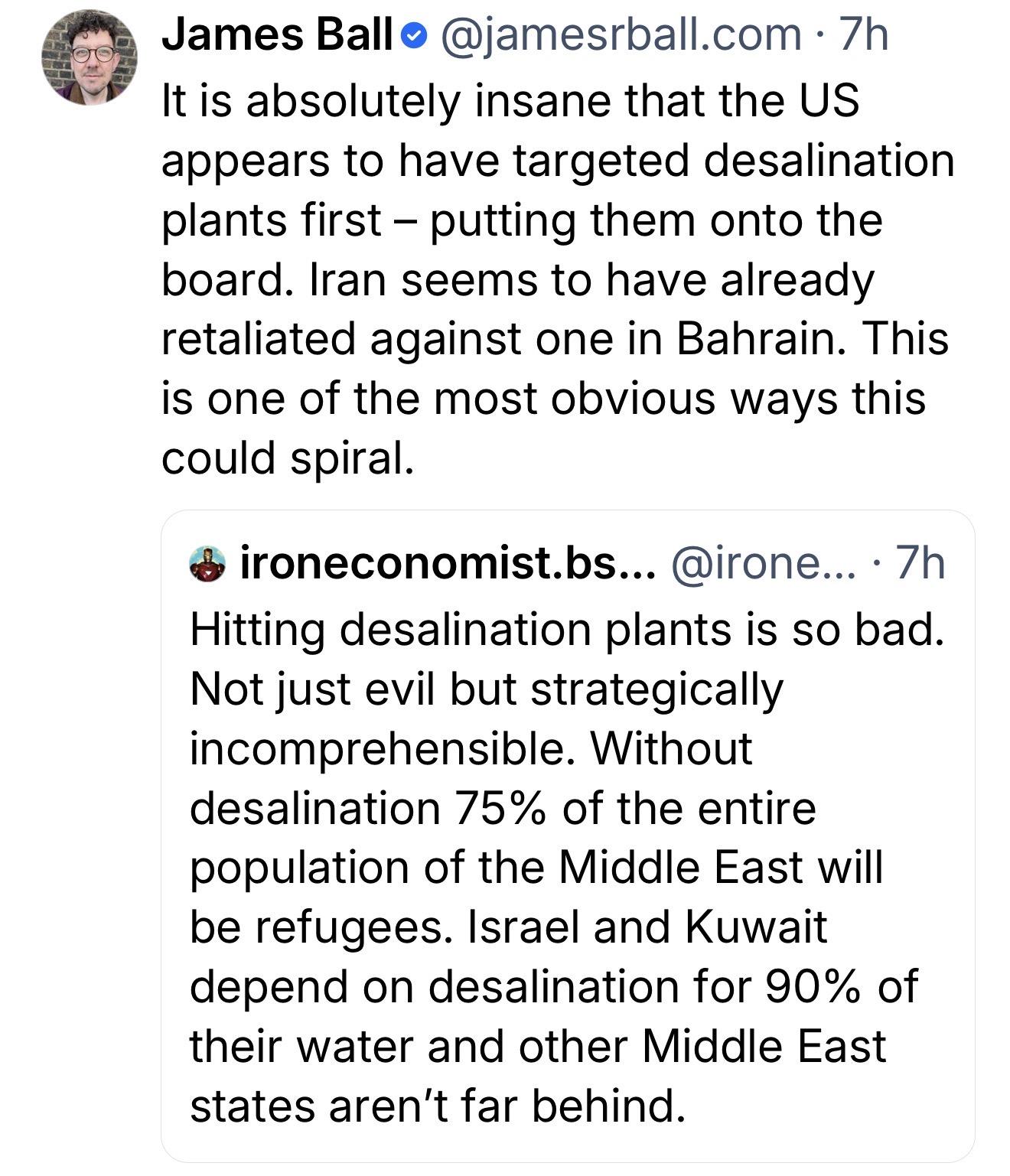The width and height of the screenshot is (1010, 1176).
Task: Click the James Ball display name
Action: (277, 35)
